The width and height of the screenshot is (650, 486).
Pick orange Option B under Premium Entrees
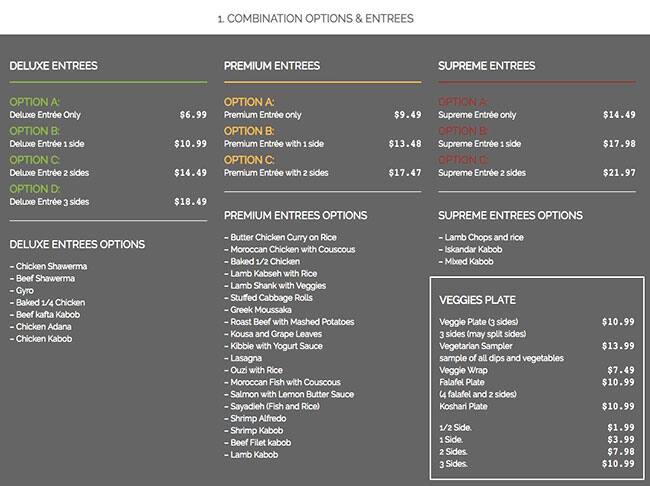249,131
